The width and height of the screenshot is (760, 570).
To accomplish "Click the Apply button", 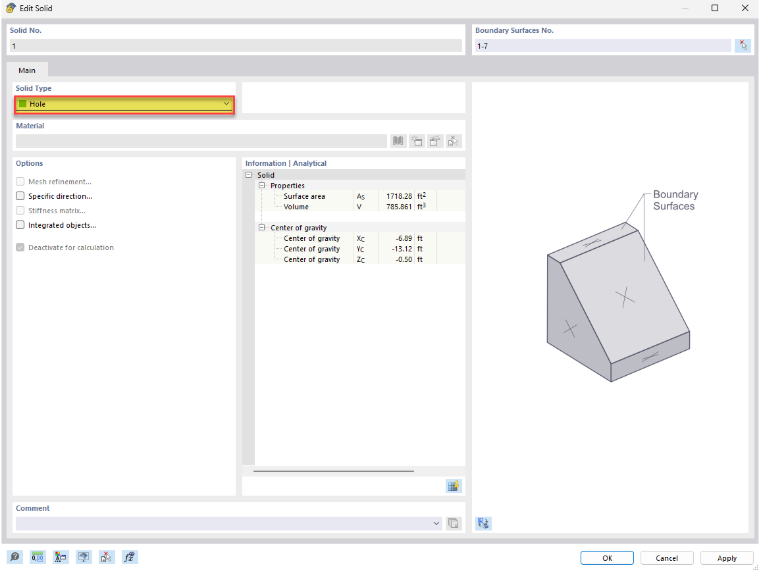I will tap(727, 558).
